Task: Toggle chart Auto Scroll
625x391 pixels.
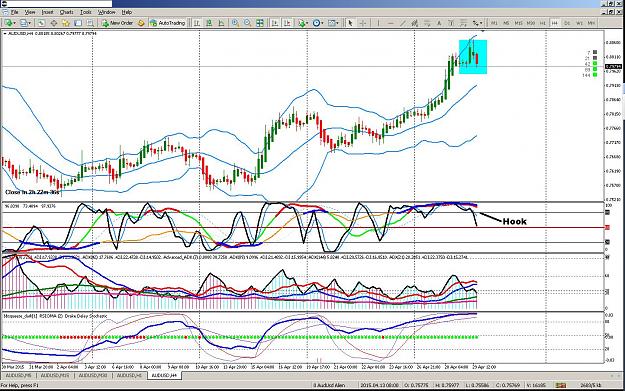Action: point(274,23)
